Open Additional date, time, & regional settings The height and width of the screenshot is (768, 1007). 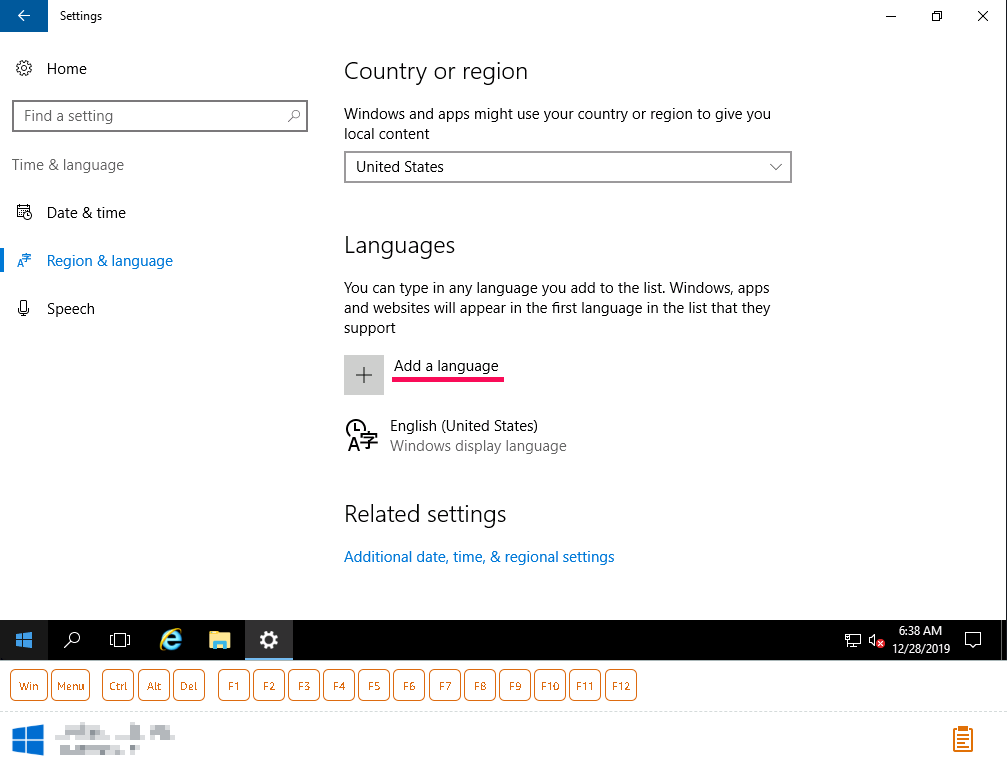479,557
